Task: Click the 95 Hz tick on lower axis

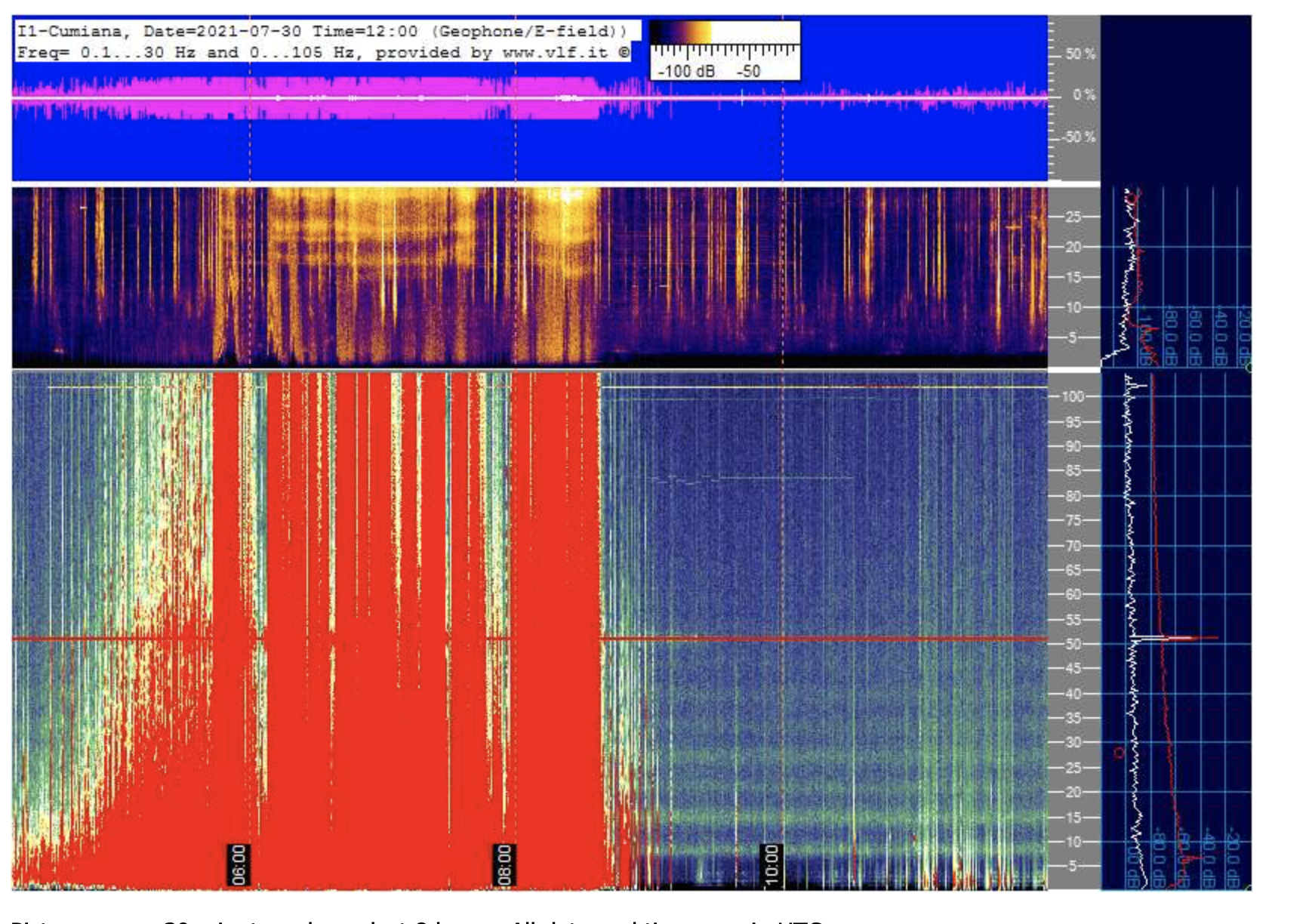Action: coord(1073,422)
